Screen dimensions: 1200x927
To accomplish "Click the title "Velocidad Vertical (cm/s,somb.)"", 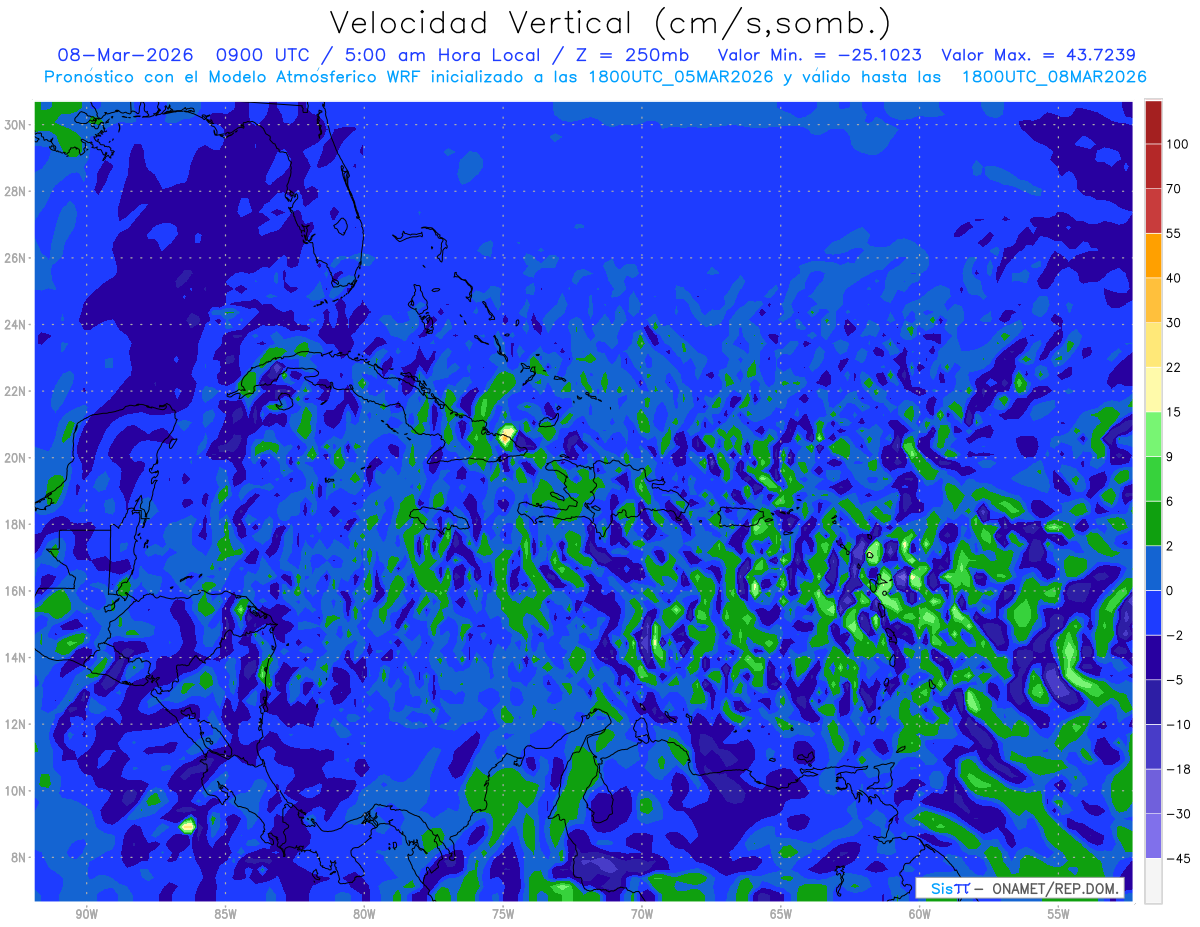I will [x=610, y=23].
